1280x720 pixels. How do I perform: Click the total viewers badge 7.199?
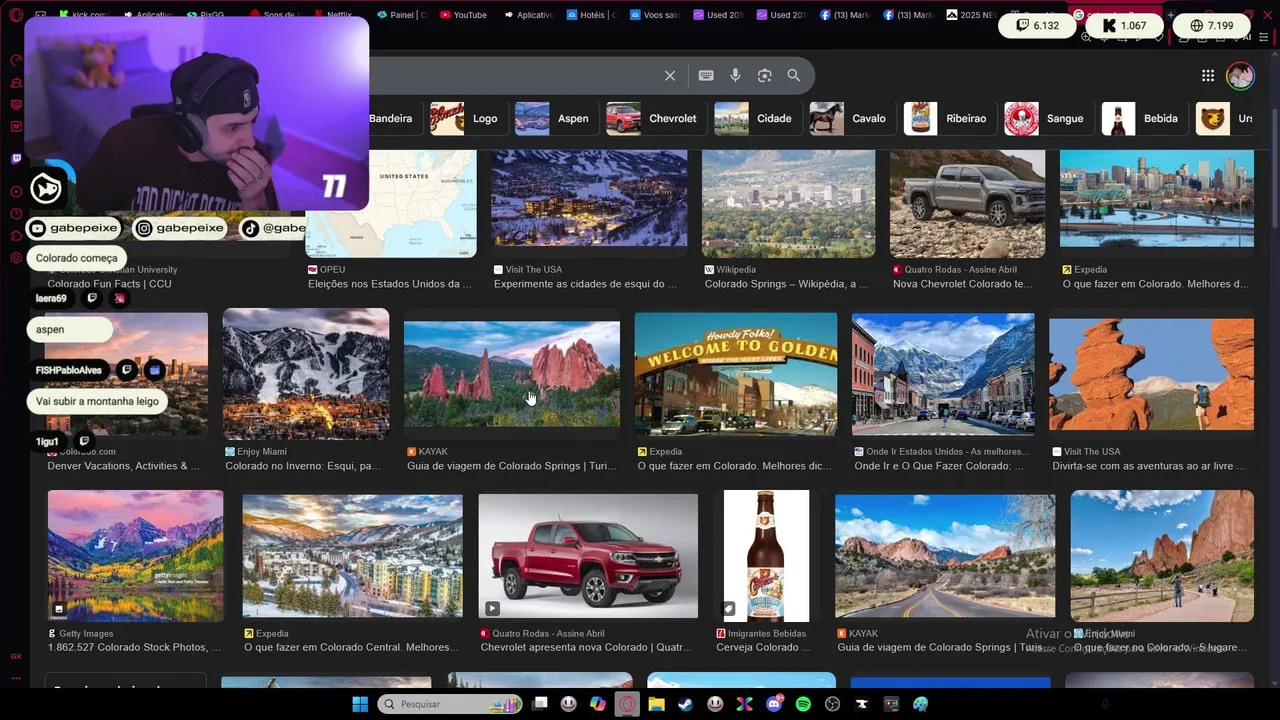click(1211, 26)
